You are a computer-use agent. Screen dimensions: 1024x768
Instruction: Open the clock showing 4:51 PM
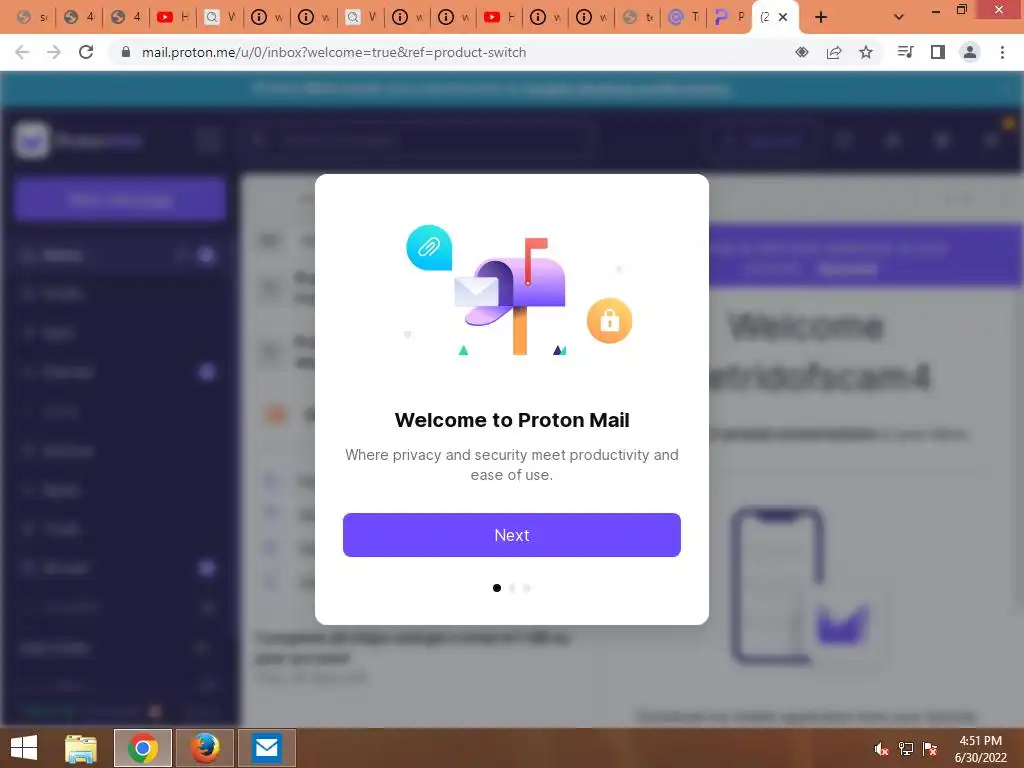pos(980,749)
